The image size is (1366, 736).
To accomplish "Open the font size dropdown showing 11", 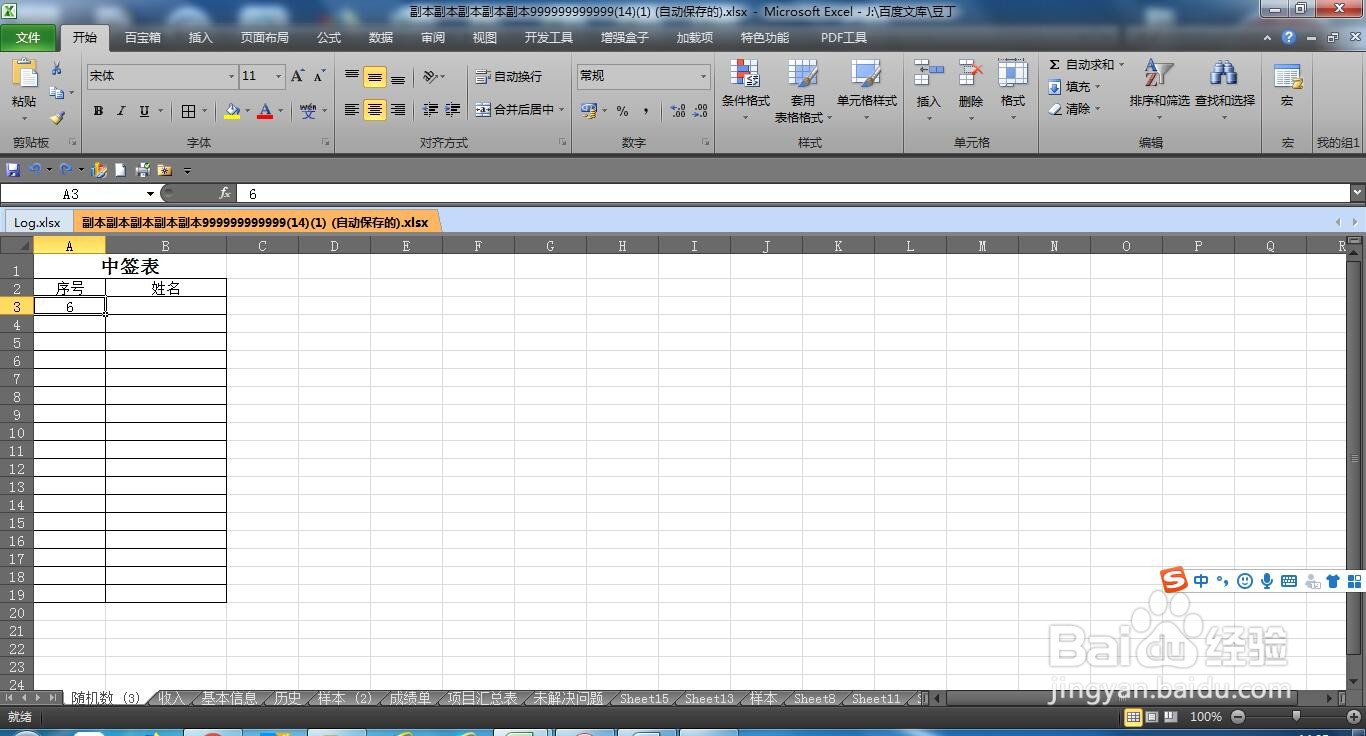I will pos(278,76).
